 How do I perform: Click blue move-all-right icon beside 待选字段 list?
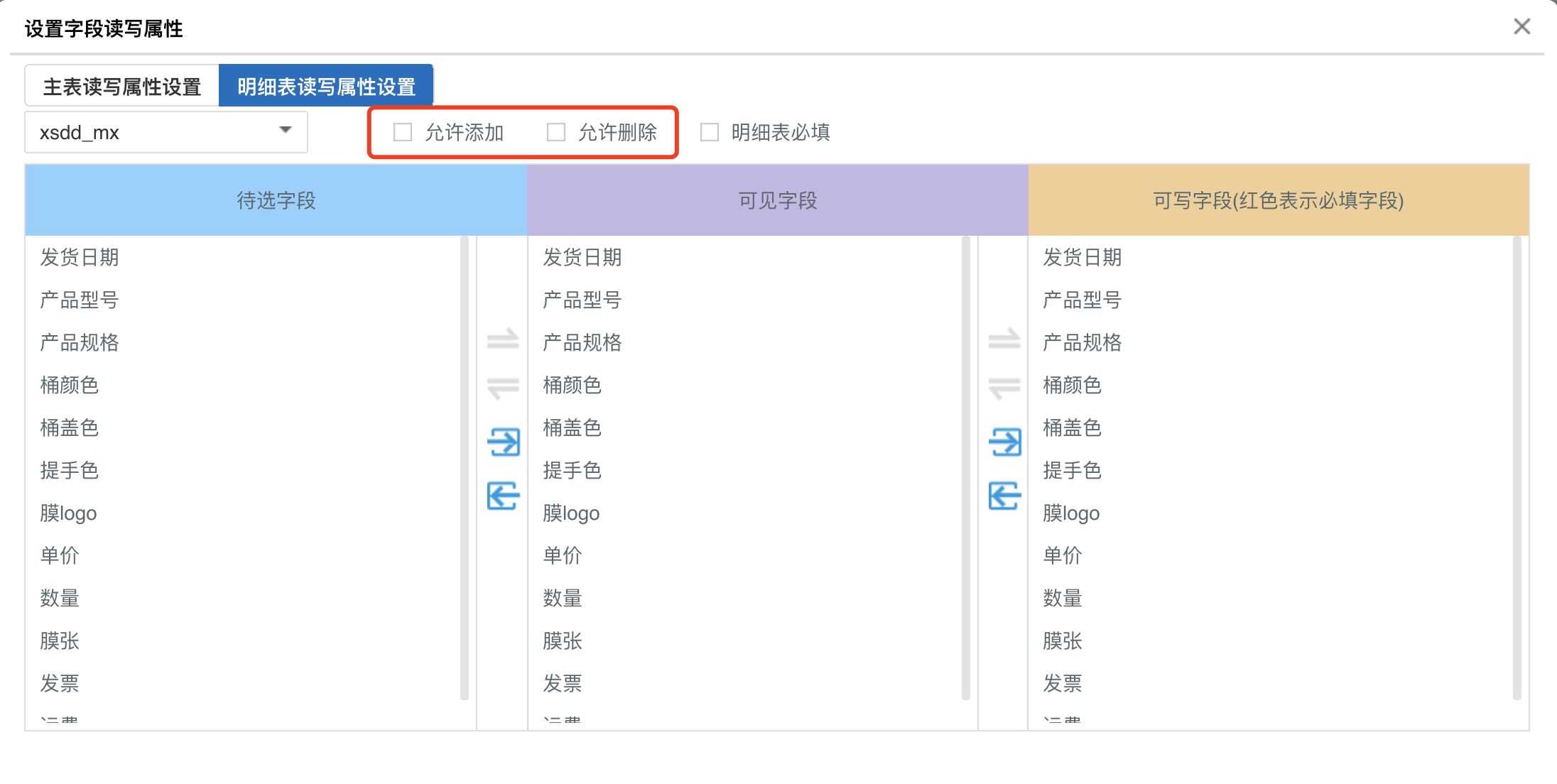pos(504,442)
